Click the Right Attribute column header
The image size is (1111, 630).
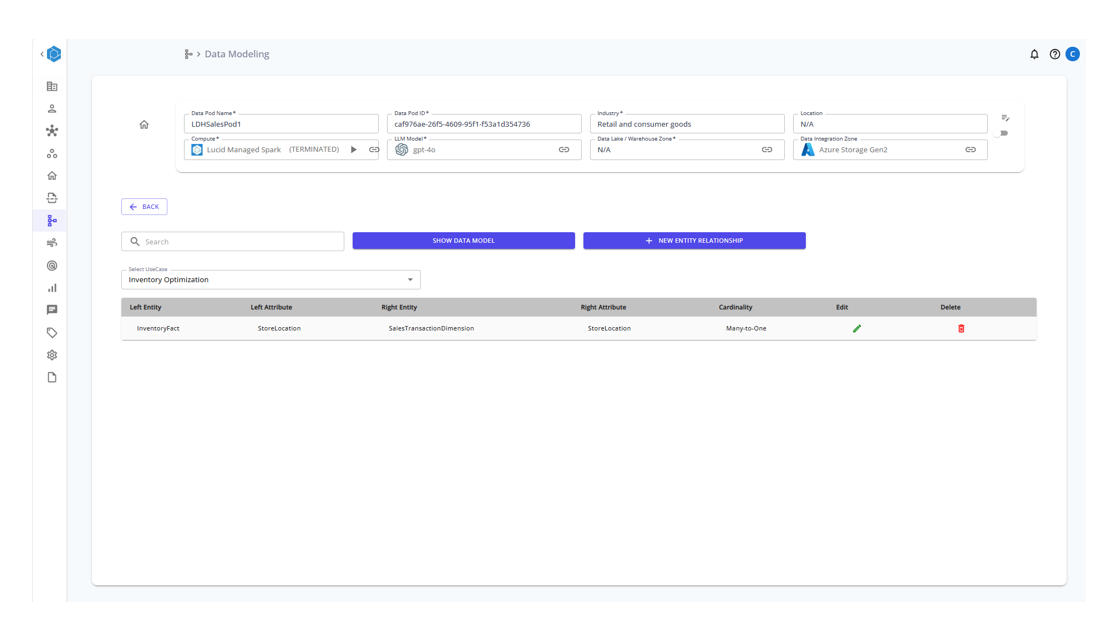[x=603, y=308]
